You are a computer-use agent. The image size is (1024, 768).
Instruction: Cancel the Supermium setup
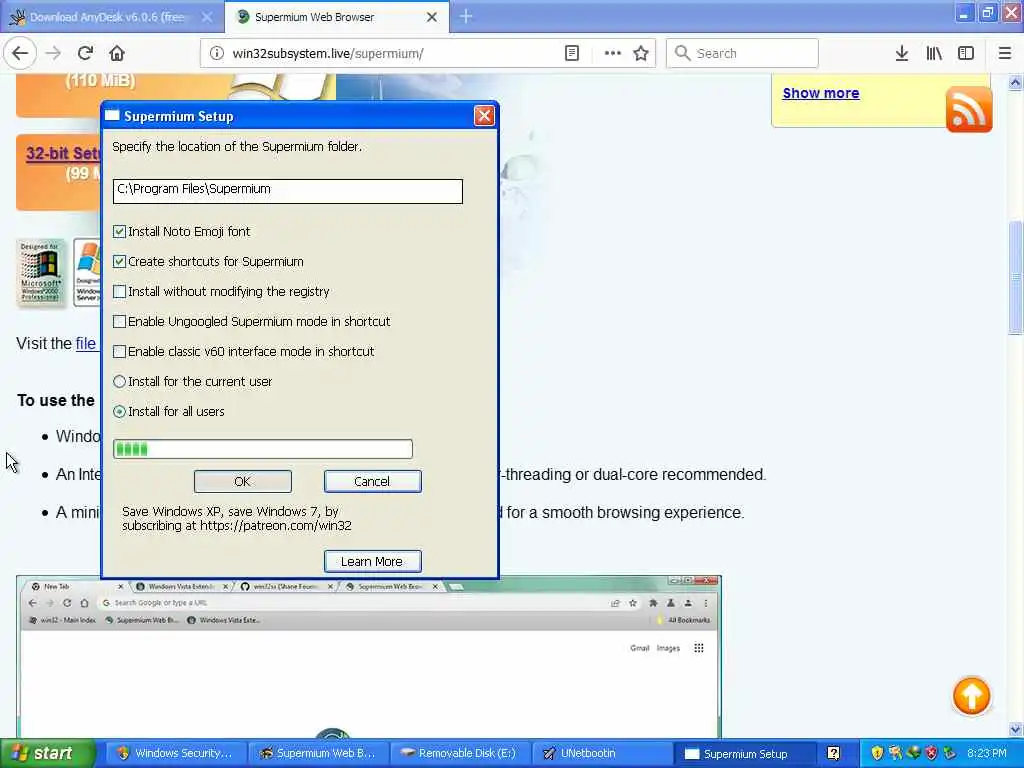point(372,481)
